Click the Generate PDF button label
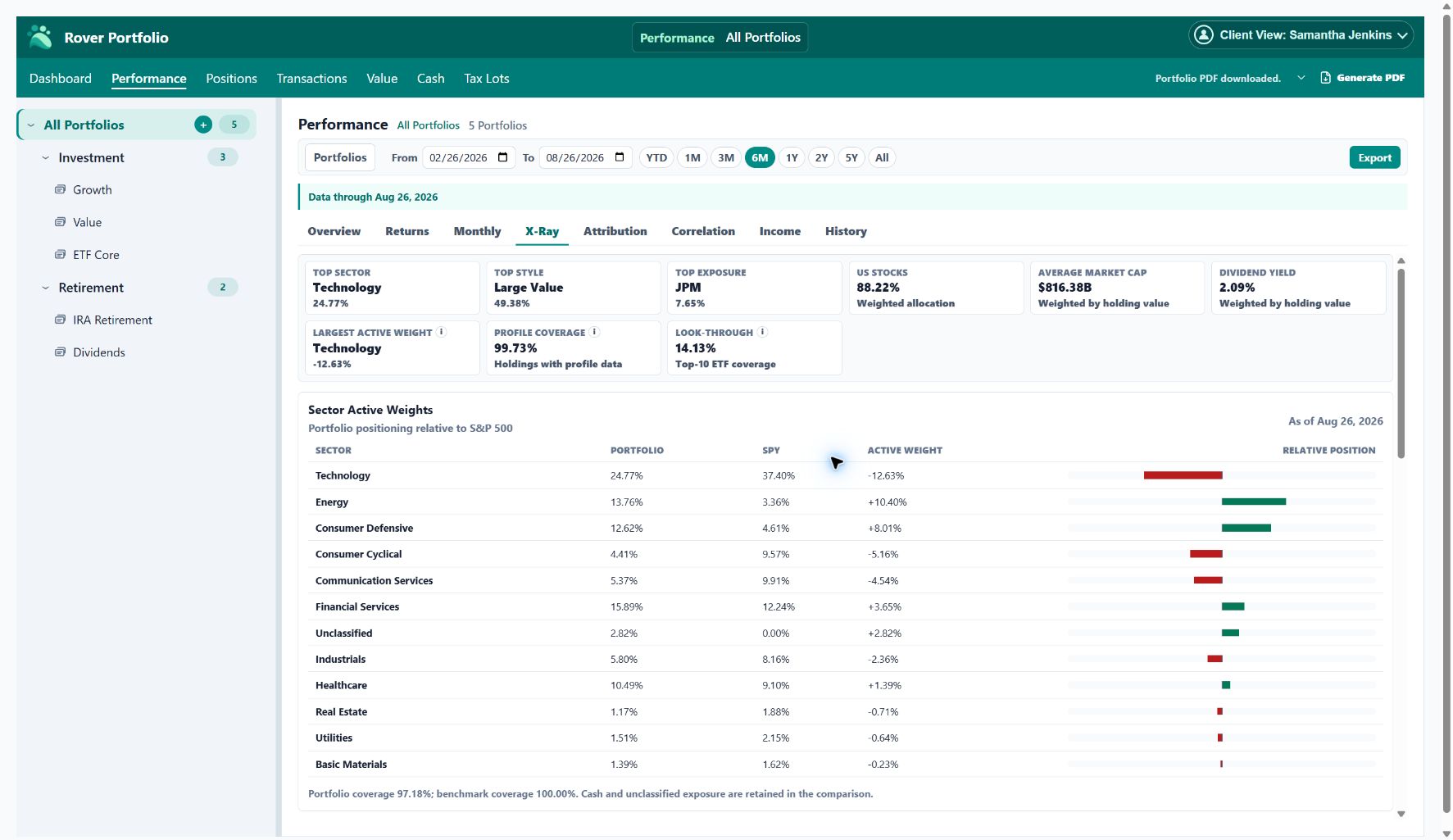Image resolution: width=1453 pixels, height=840 pixels. [1370, 78]
